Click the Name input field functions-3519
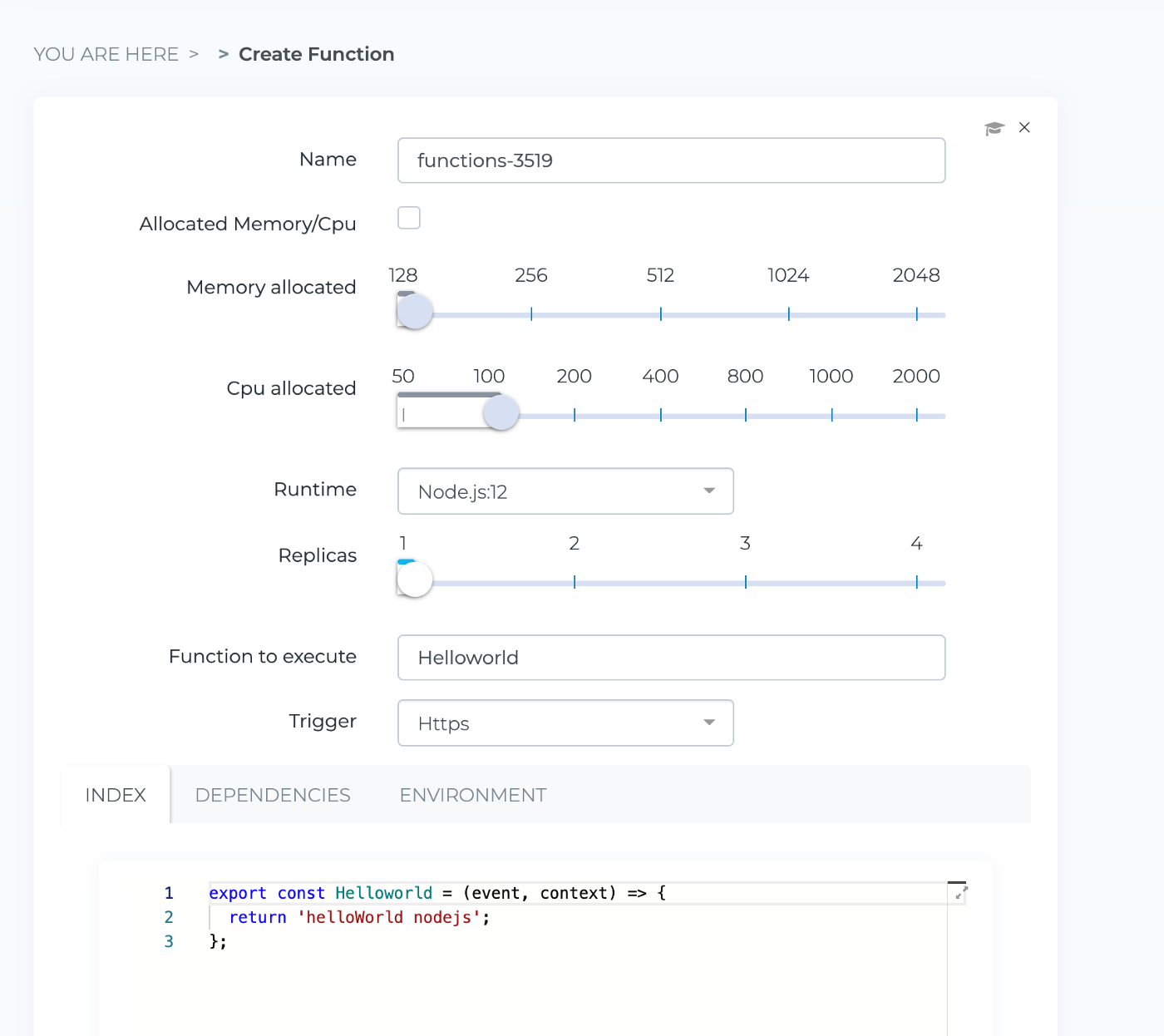 [x=671, y=160]
